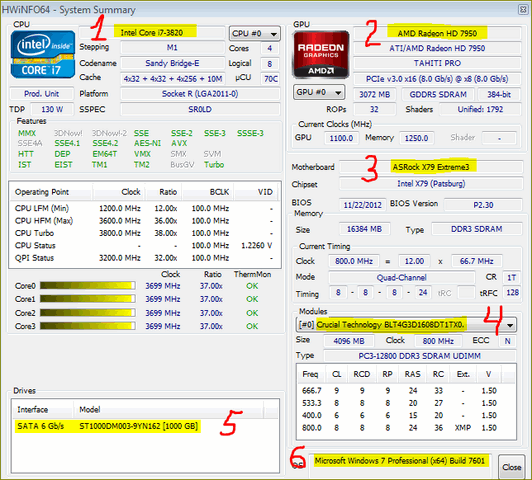This screenshot has height=480, width=532.
Task: Select the CPU Status row
Action: point(145,246)
